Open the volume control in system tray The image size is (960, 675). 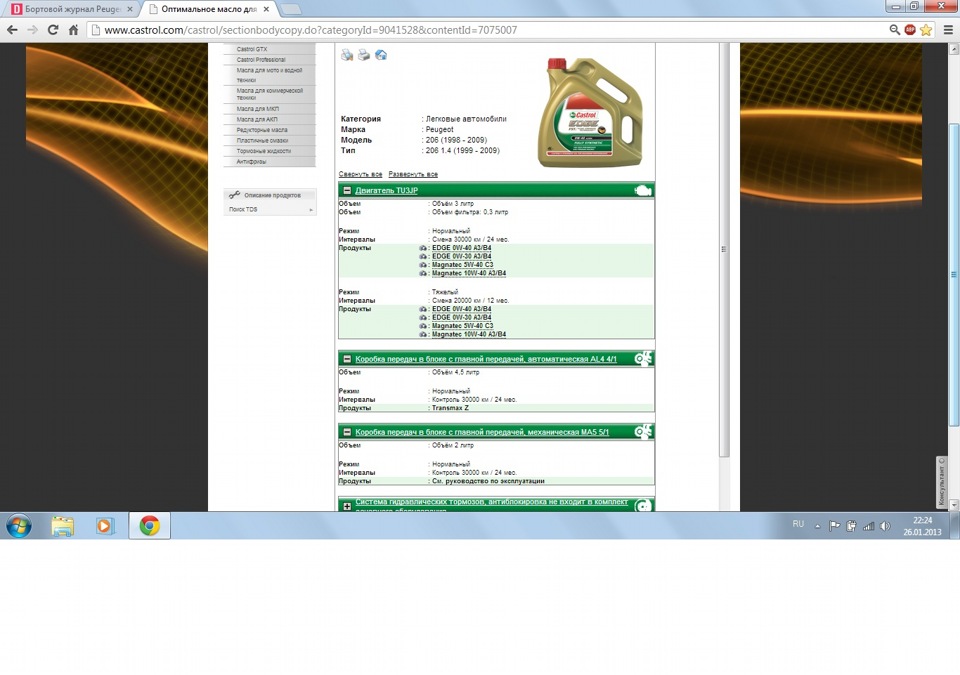[885, 526]
